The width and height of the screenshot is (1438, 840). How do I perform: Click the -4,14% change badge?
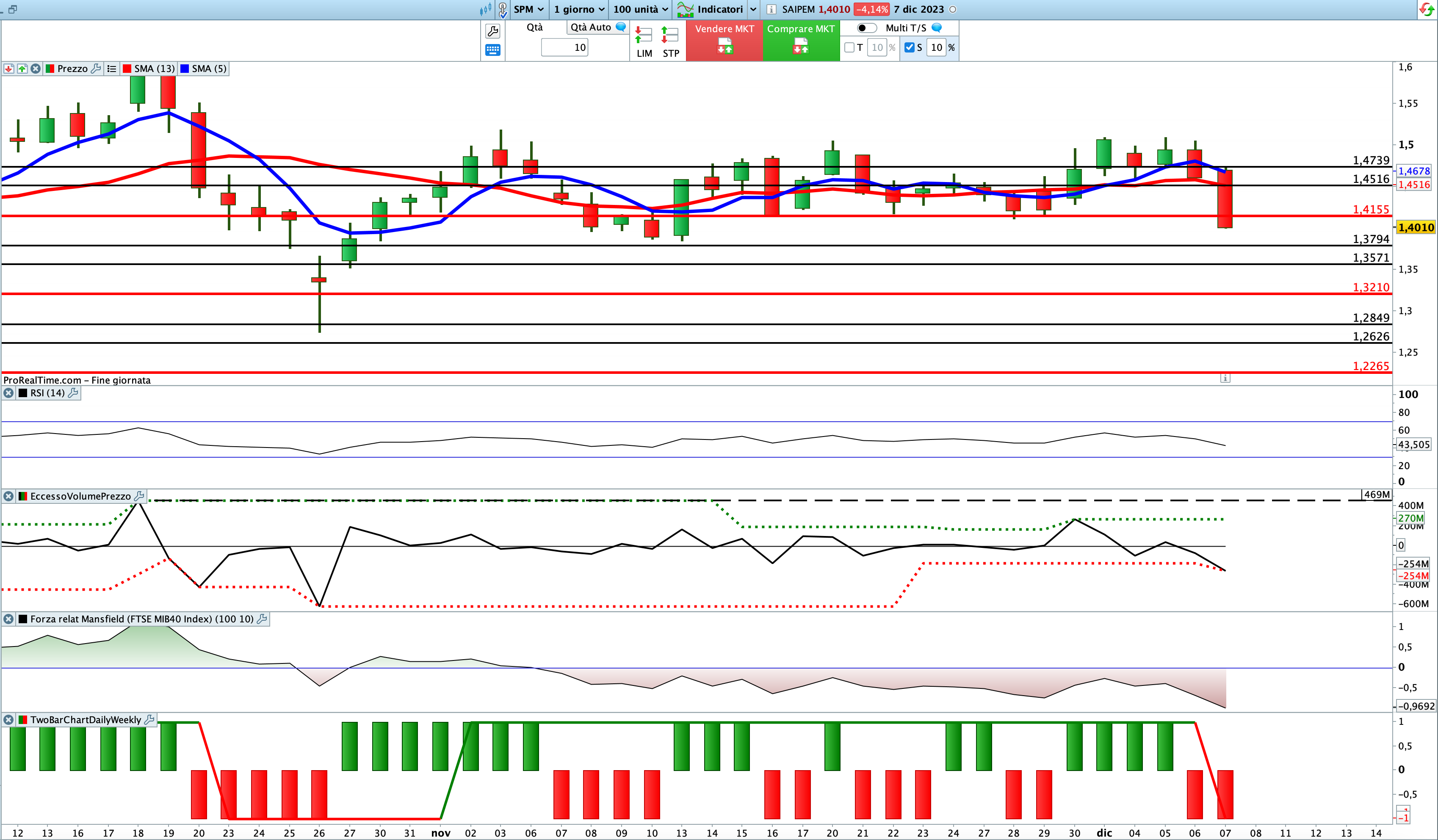[x=871, y=9]
